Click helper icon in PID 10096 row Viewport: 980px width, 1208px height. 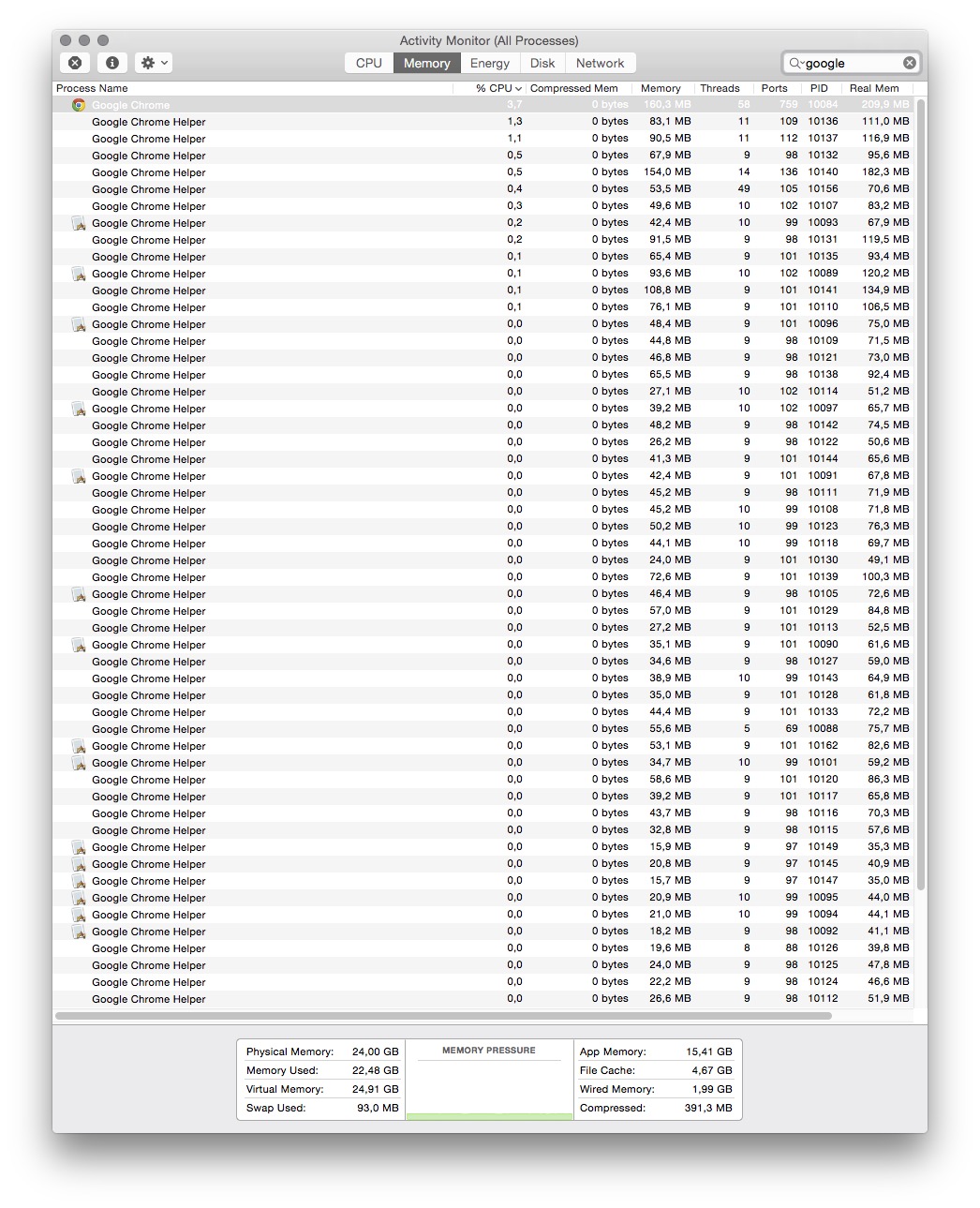point(79,324)
